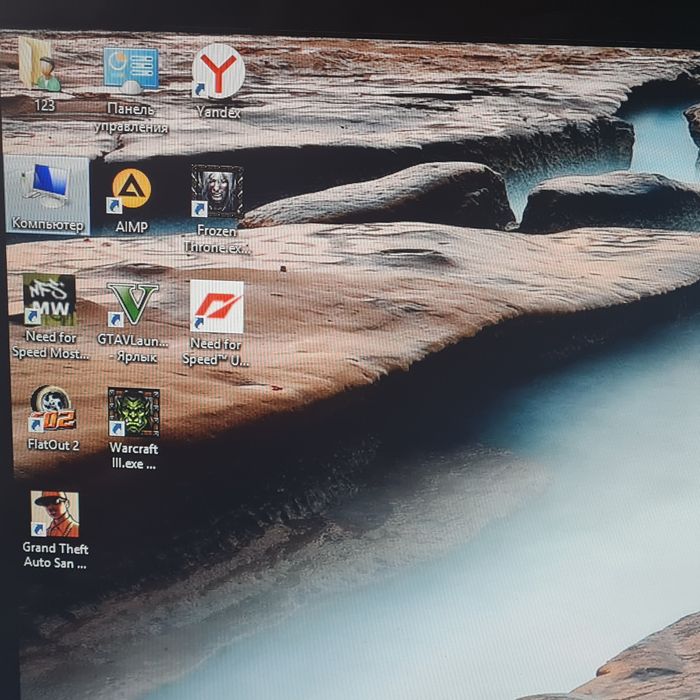Select the Компьютер desktop icon
This screenshot has height=700, width=700.
(47, 185)
